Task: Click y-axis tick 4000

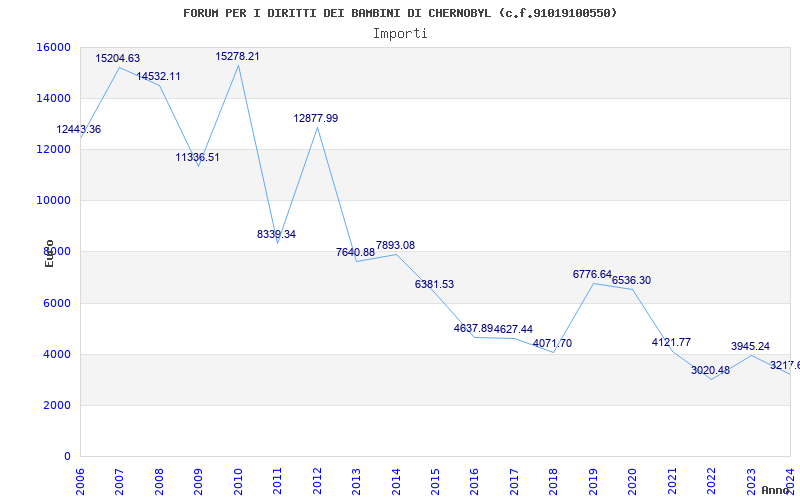Action: 56,355
